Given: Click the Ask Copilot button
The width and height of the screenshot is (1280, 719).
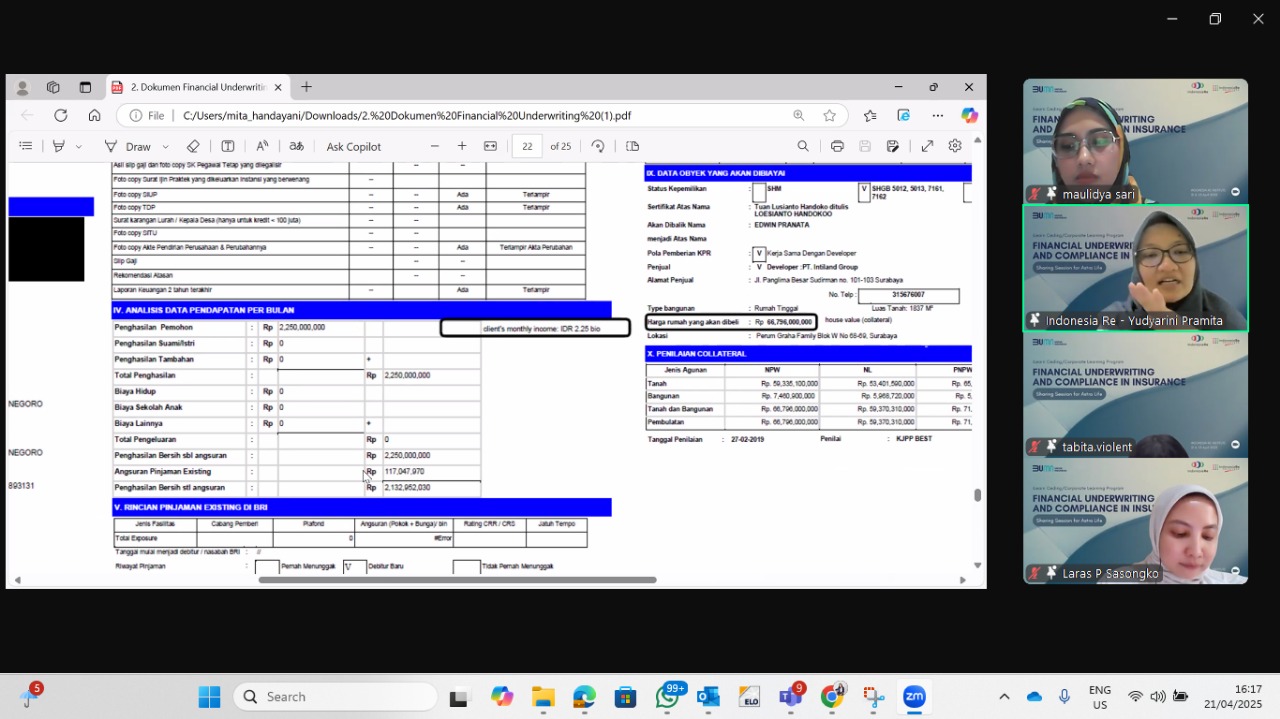Looking at the screenshot, I should pos(353,146).
